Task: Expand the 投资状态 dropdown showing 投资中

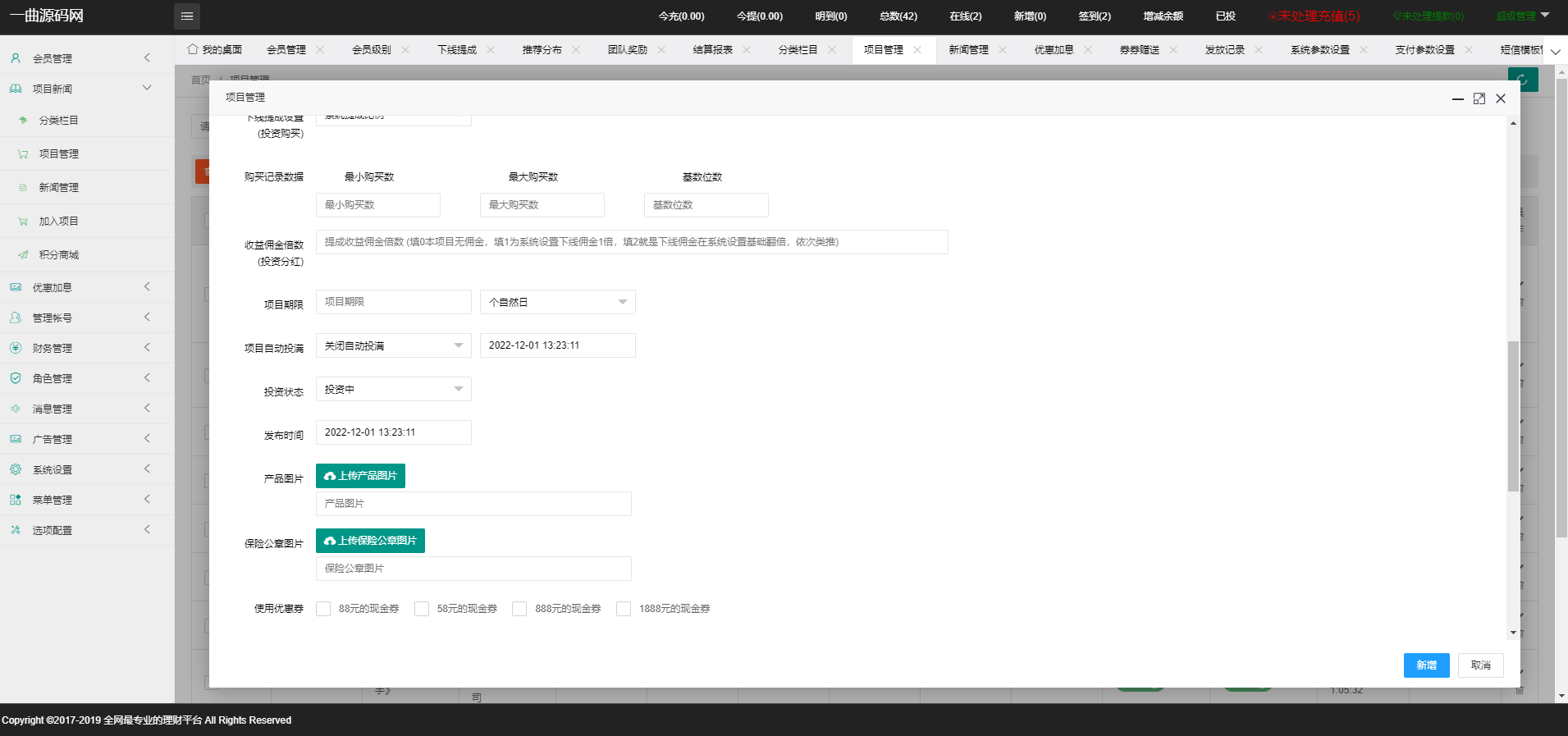Action: pyautogui.click(x=393, y=389)
